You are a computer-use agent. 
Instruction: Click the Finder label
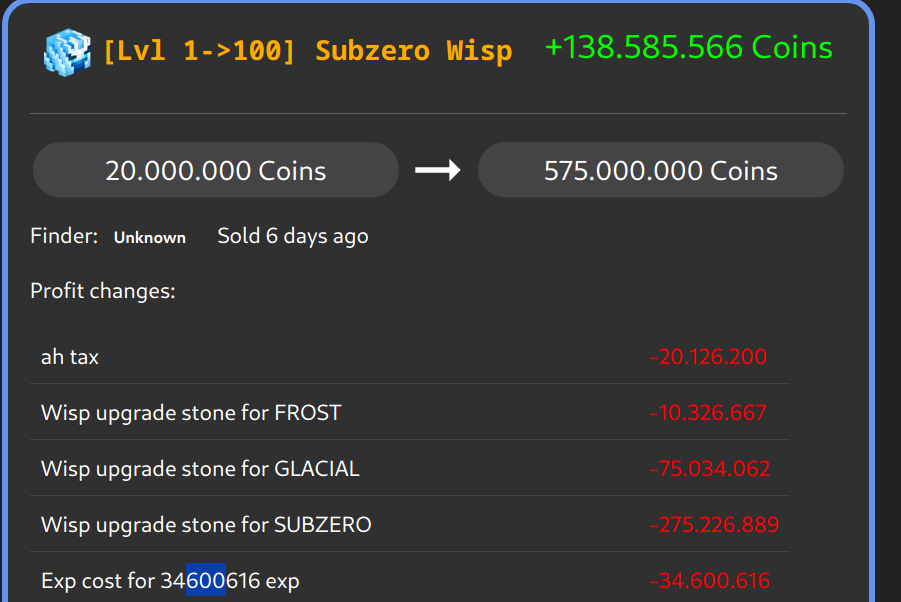[64, 236]
